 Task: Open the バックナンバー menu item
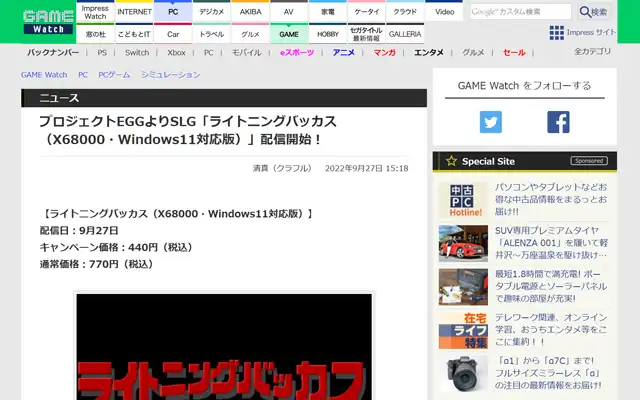point(53,52)
